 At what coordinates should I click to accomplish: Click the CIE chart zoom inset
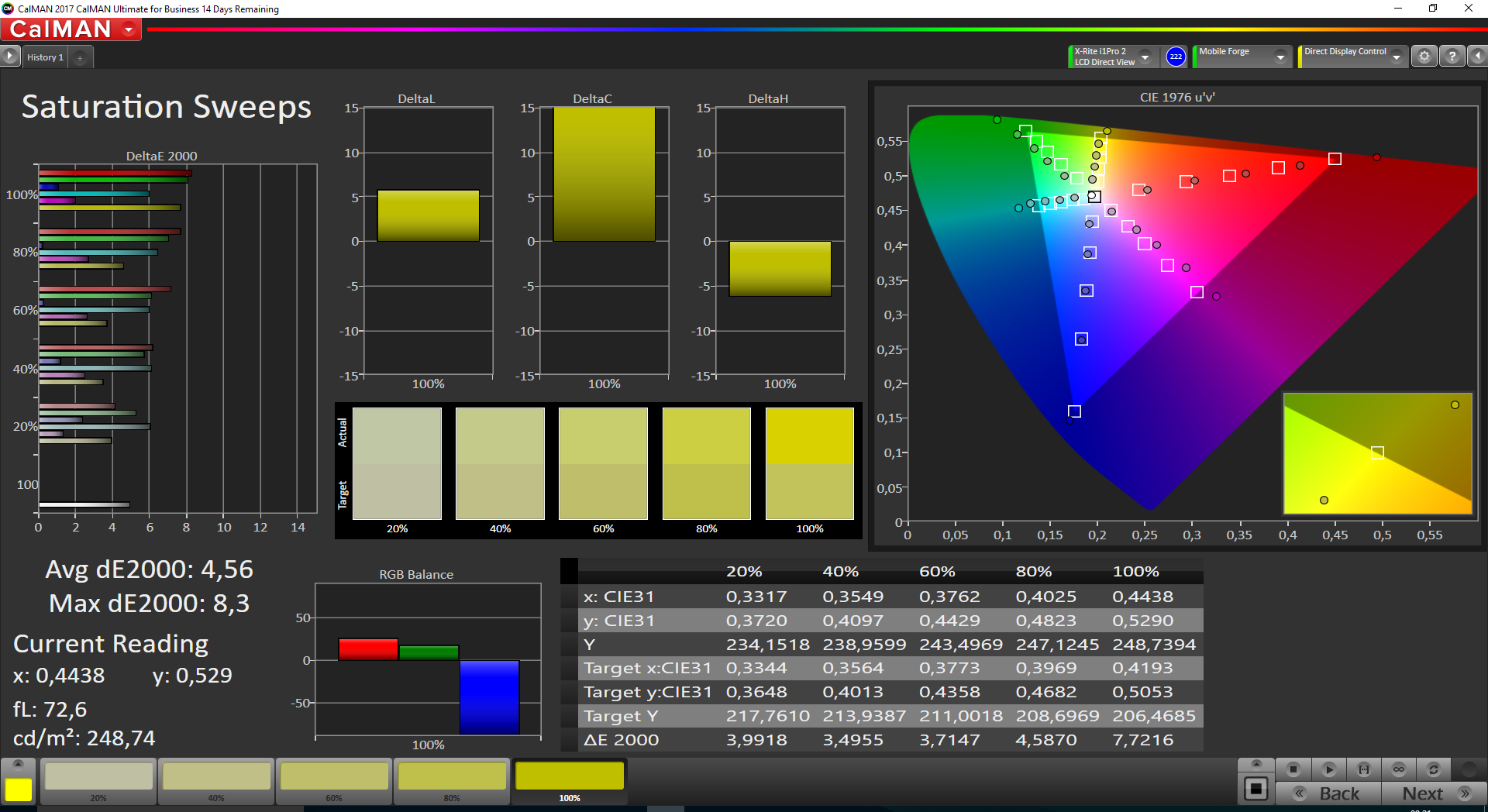pos(1377,453)
